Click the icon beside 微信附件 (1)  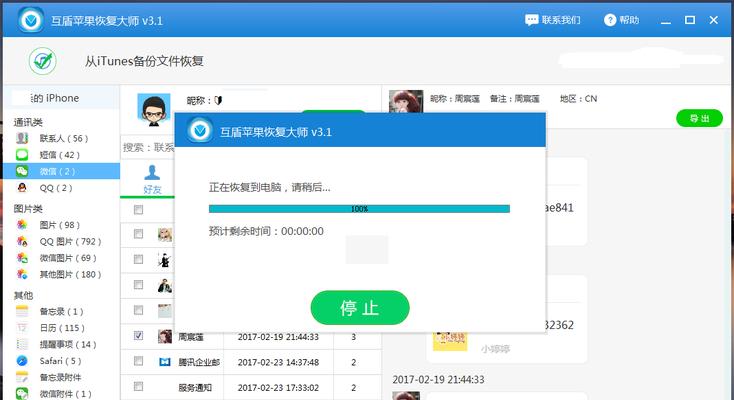(x=22, y=393)
